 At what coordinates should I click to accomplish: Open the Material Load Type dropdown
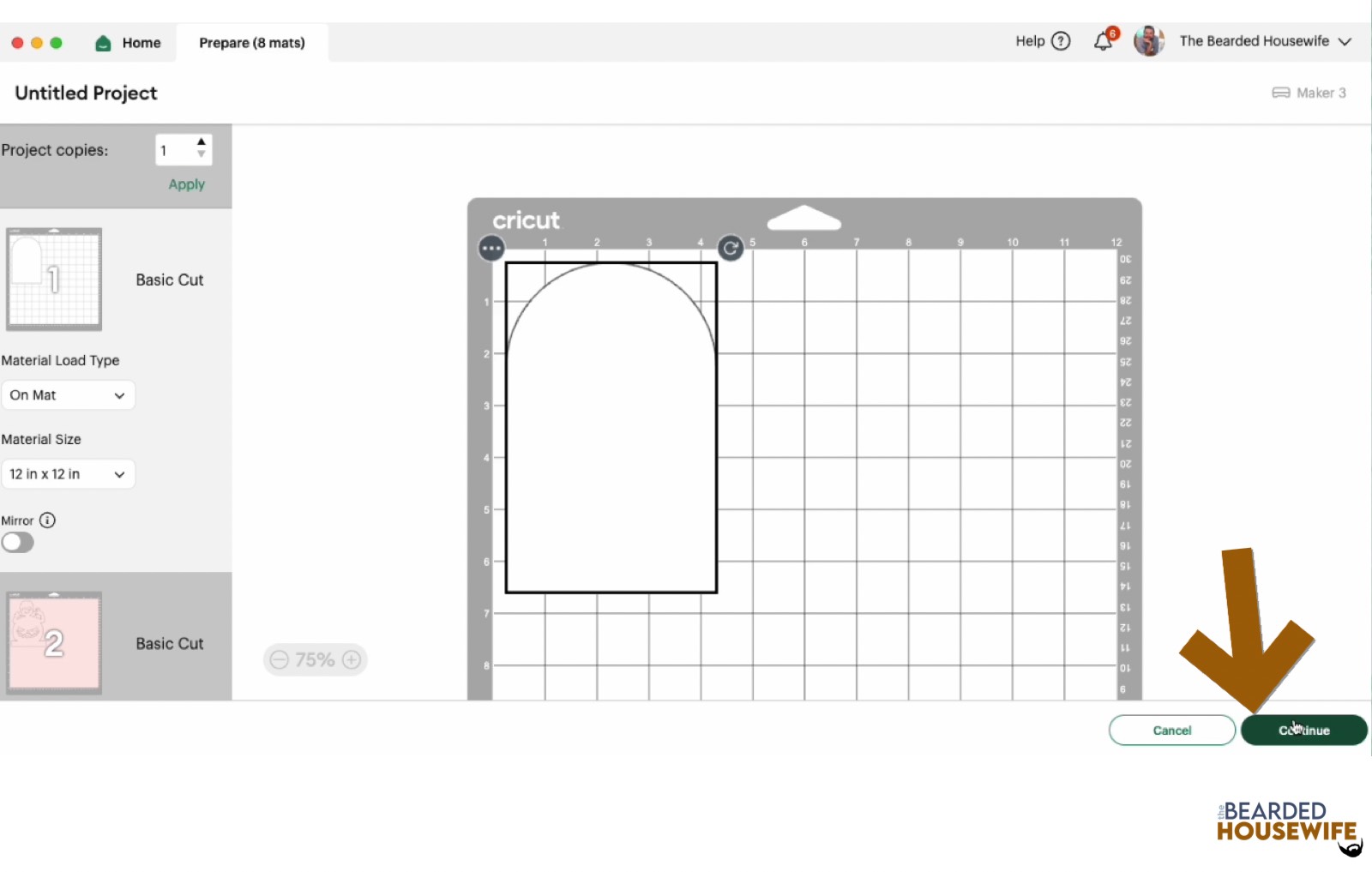(x=68, y=395)
